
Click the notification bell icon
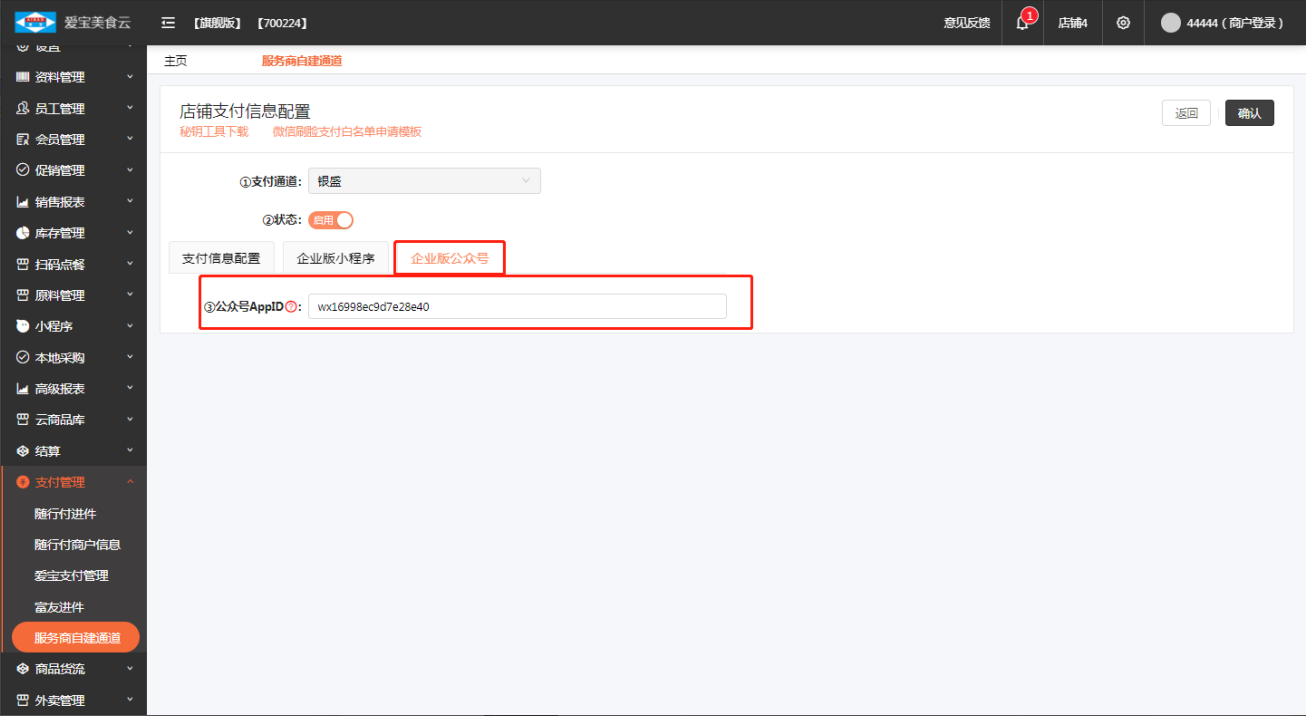pos(1022,23)
